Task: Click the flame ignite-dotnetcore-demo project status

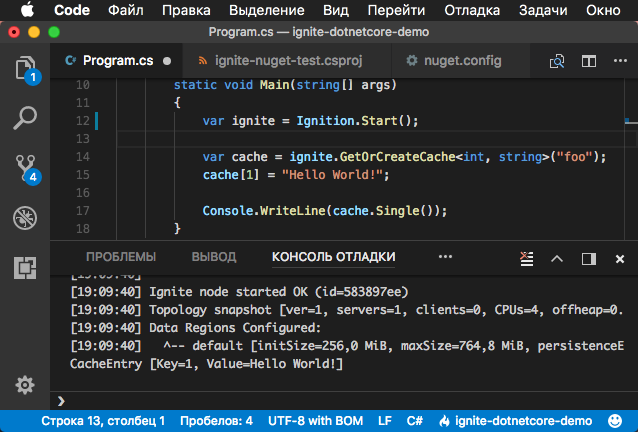Action: (x=515, y=421)
